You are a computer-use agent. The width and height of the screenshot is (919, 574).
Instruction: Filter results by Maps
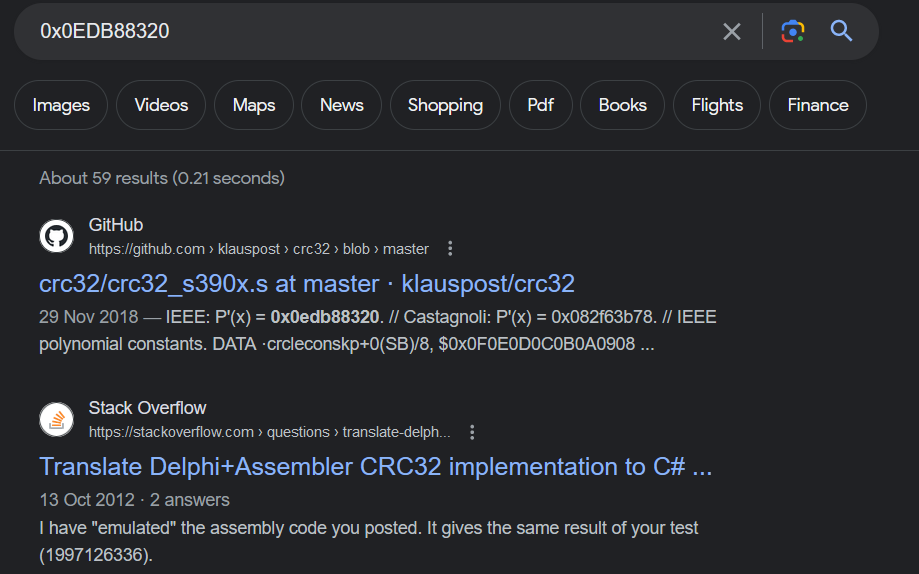click(x=254, y=105)
